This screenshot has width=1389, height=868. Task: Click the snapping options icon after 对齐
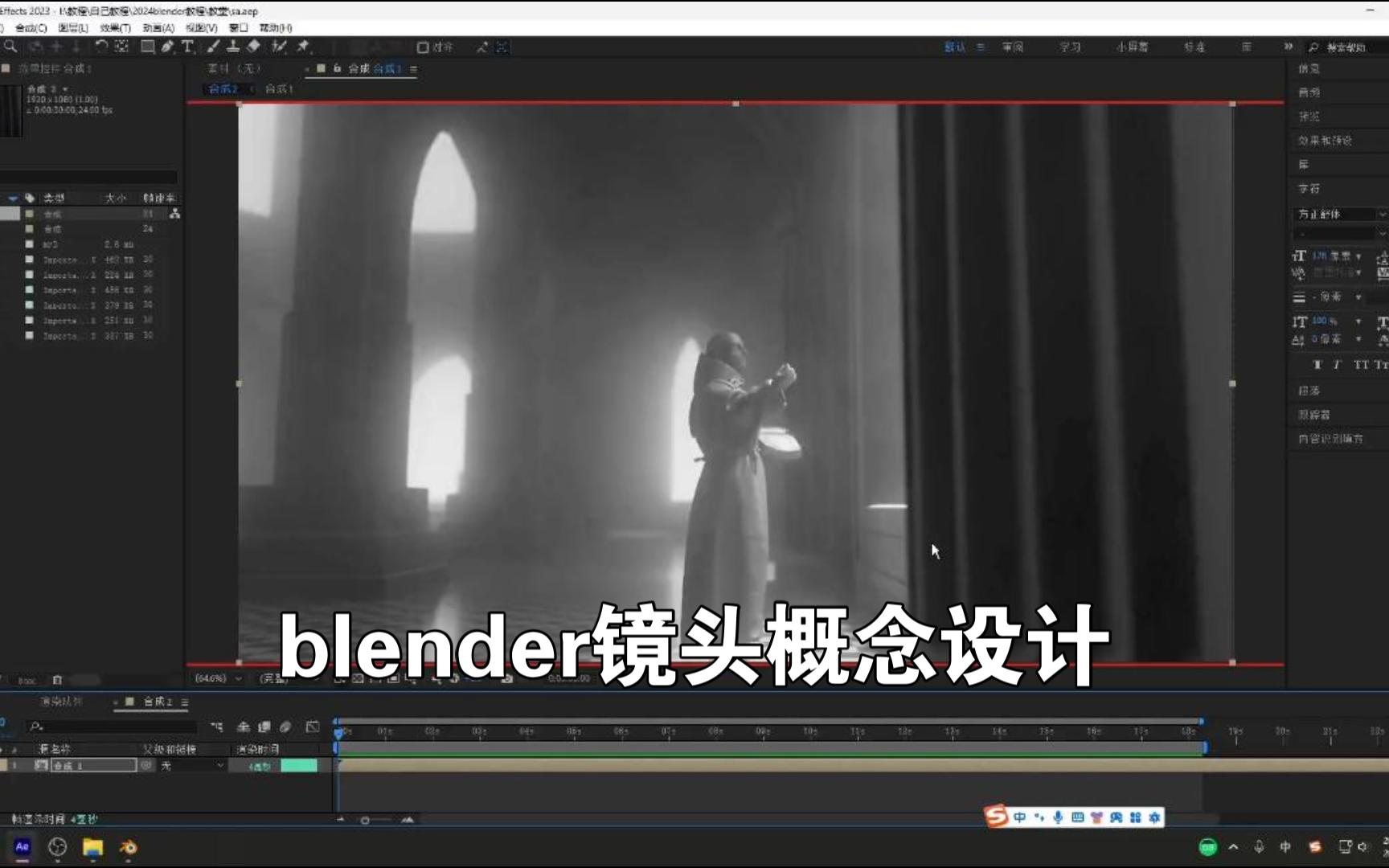[x=482, y=47]
